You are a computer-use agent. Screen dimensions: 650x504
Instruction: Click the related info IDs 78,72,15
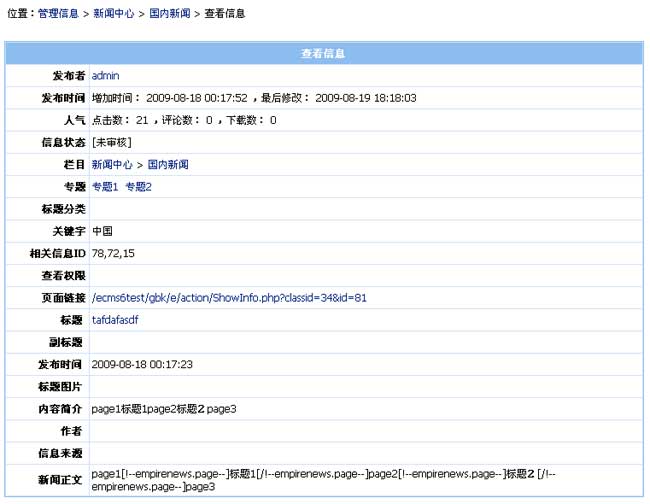click(113, 254)
